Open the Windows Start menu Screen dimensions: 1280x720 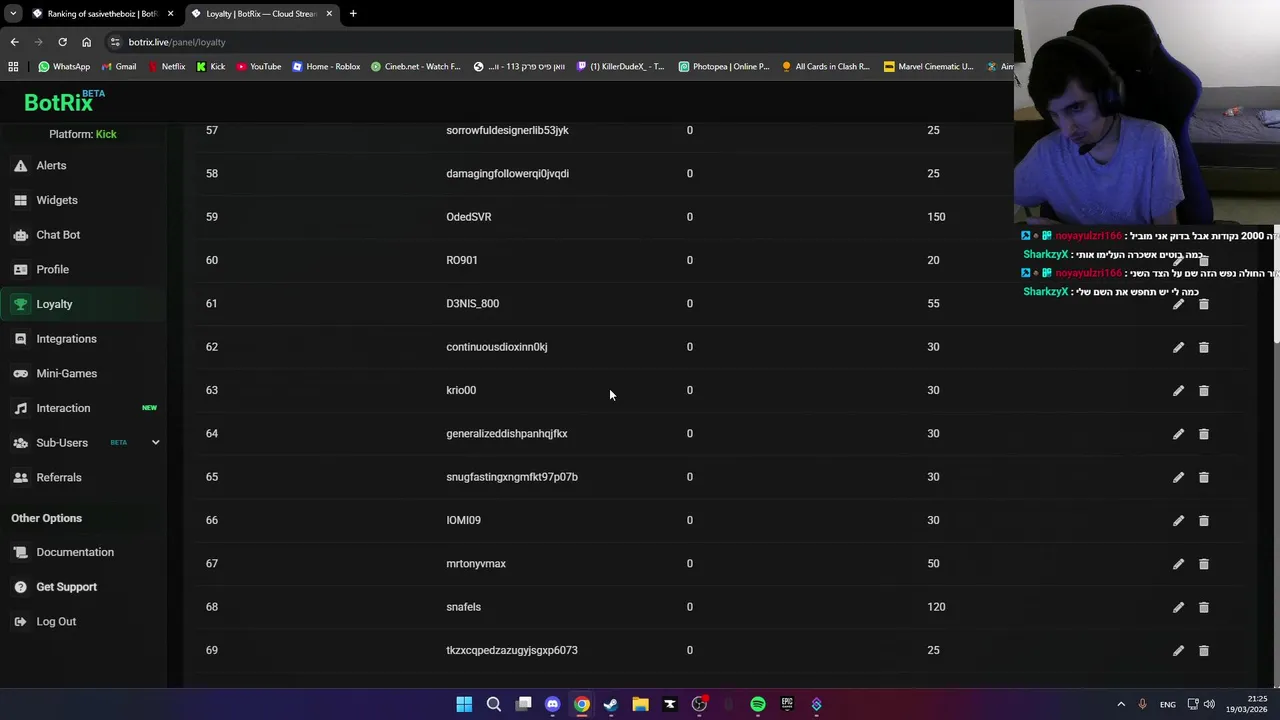pyautogui.click(x=464, y=705)
